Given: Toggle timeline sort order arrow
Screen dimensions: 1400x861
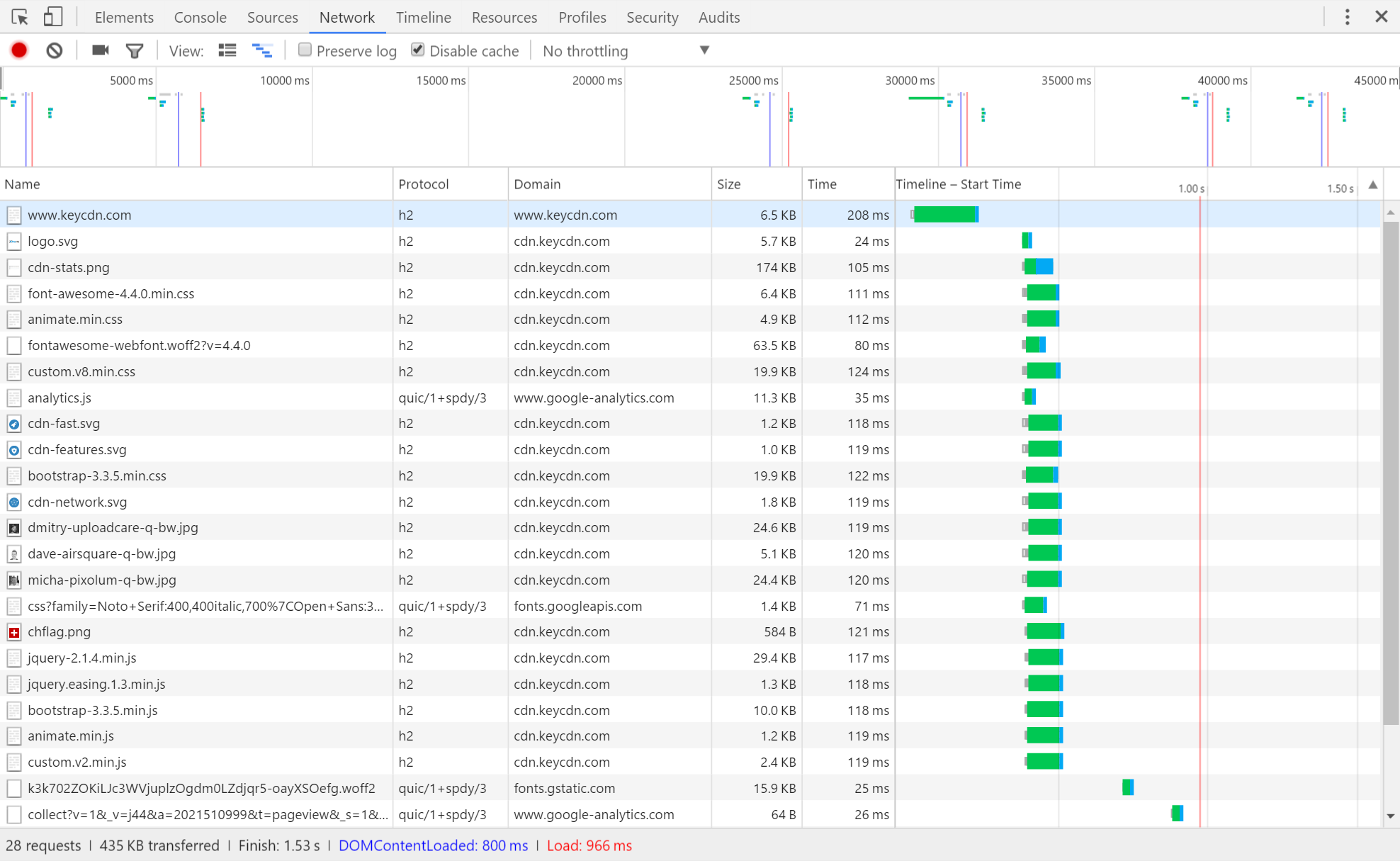Looking at the screenshot, I should (1373, 185).
